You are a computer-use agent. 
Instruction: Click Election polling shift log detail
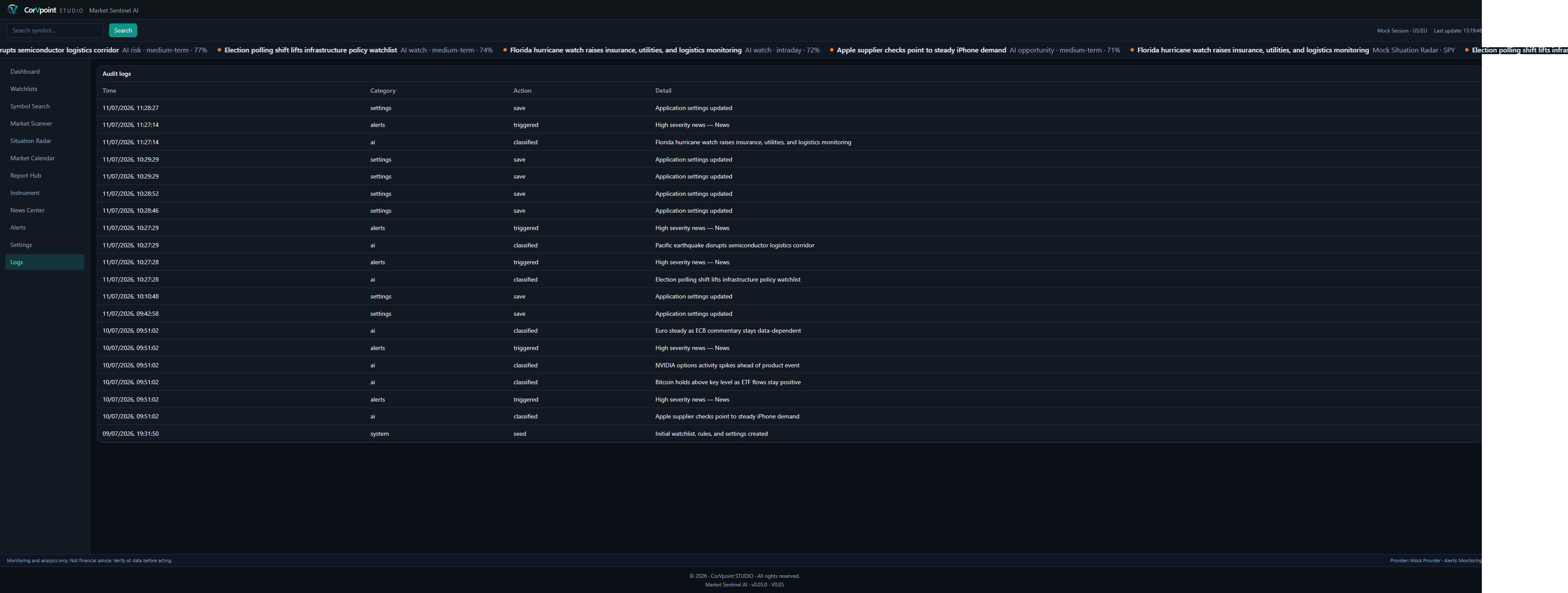click(727, 280)
